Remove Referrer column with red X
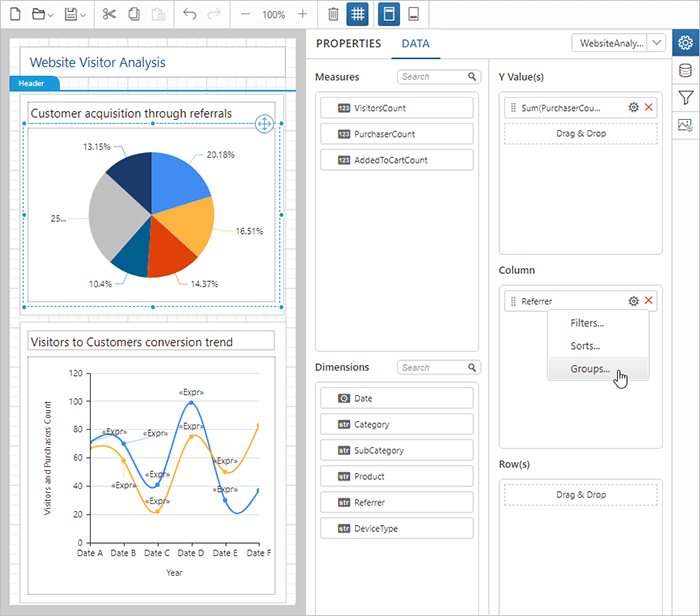This screenshot has height=616, width=700. click(x=649, y=300)
